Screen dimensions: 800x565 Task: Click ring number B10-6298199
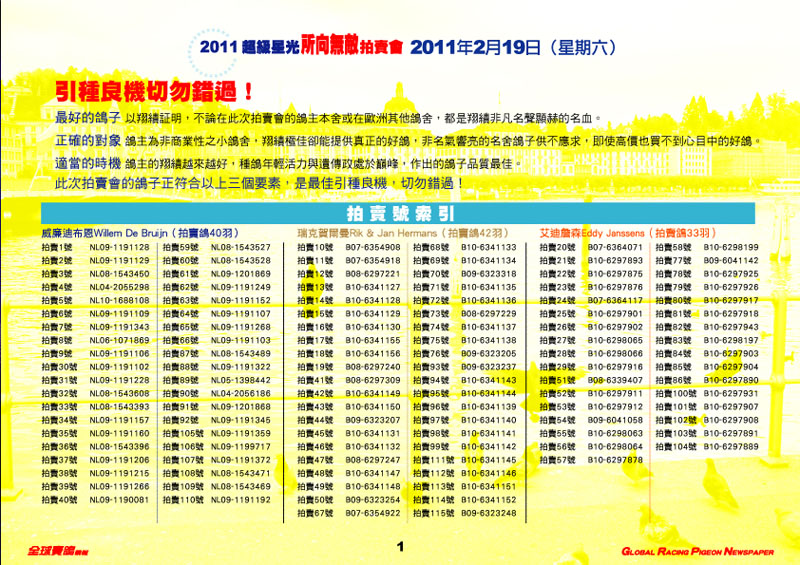731,247
